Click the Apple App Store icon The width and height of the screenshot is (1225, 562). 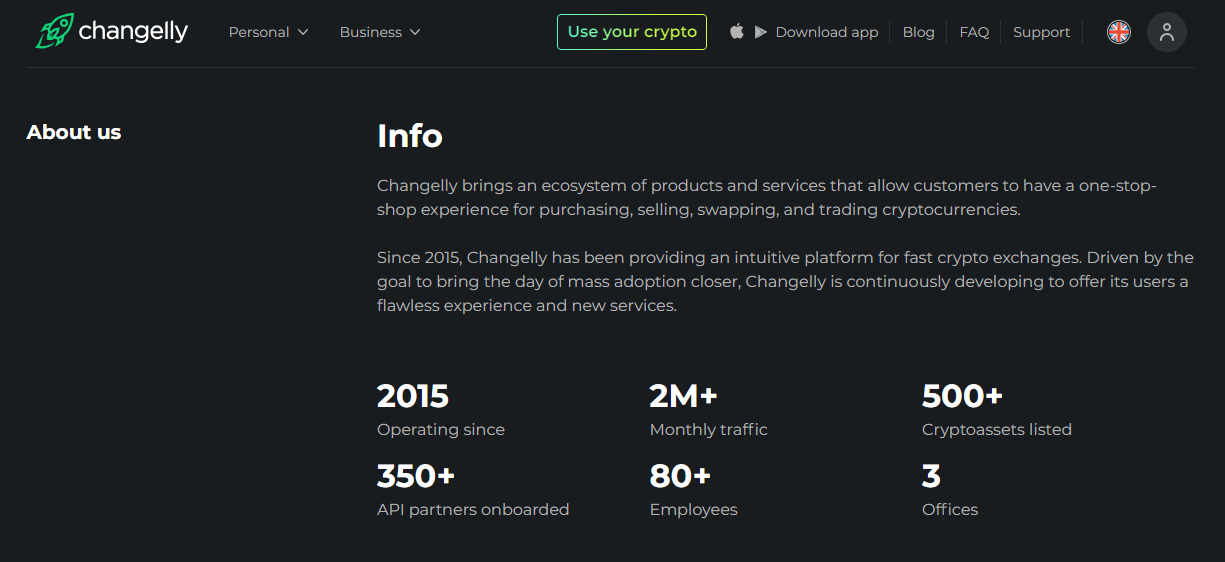[x=737, y=32]
